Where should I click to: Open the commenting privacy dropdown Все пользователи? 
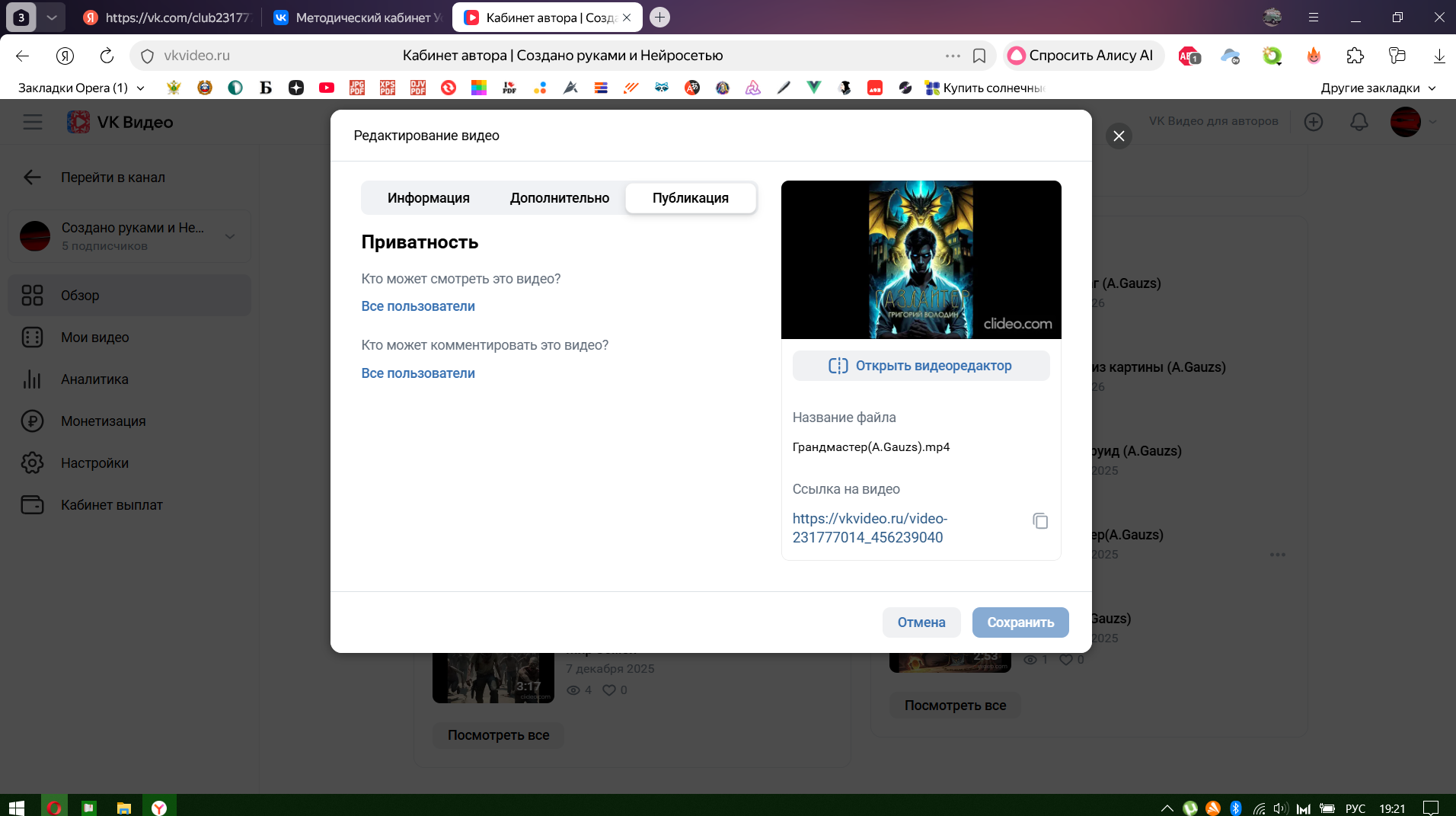pos(418,373)
